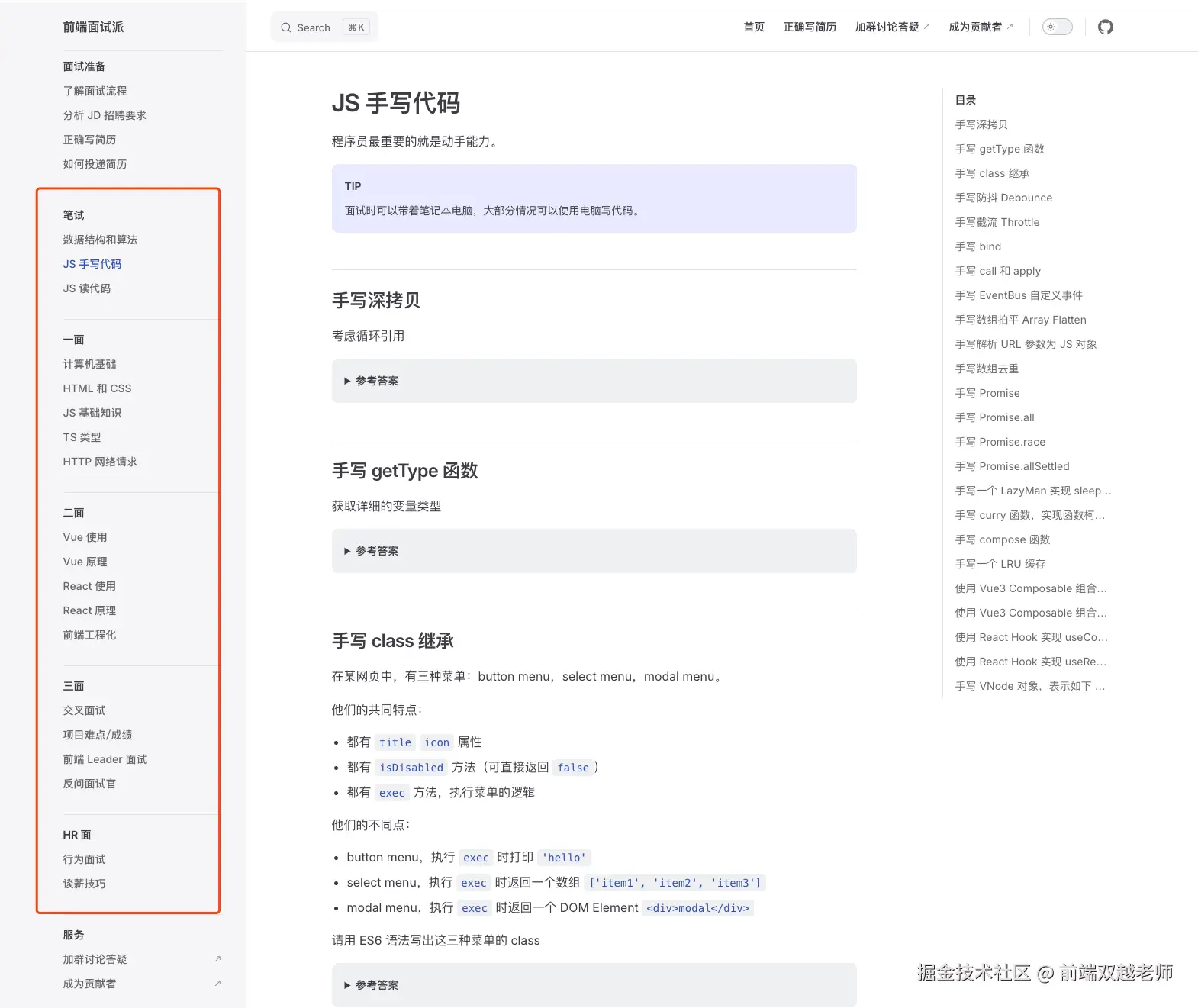Jump to 手写一个 LazyMan in contents

tap(1033, 491)
